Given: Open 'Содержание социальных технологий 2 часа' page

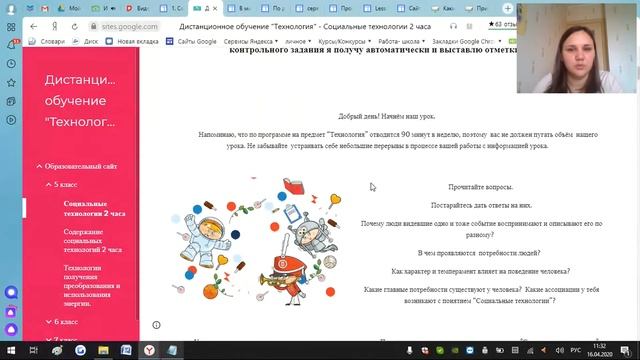Looking at the screenshot, I should pyautogui.click(x=93, y=240).
